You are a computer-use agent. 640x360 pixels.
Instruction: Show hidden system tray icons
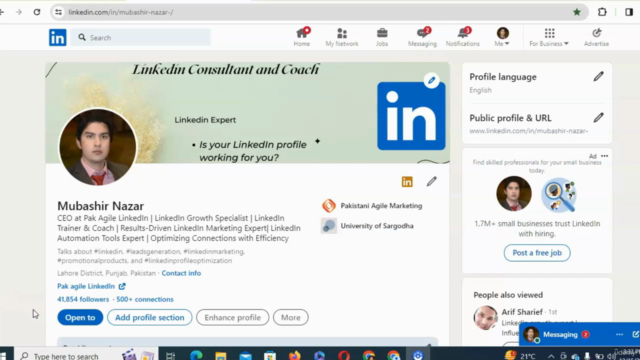(551, 356)
